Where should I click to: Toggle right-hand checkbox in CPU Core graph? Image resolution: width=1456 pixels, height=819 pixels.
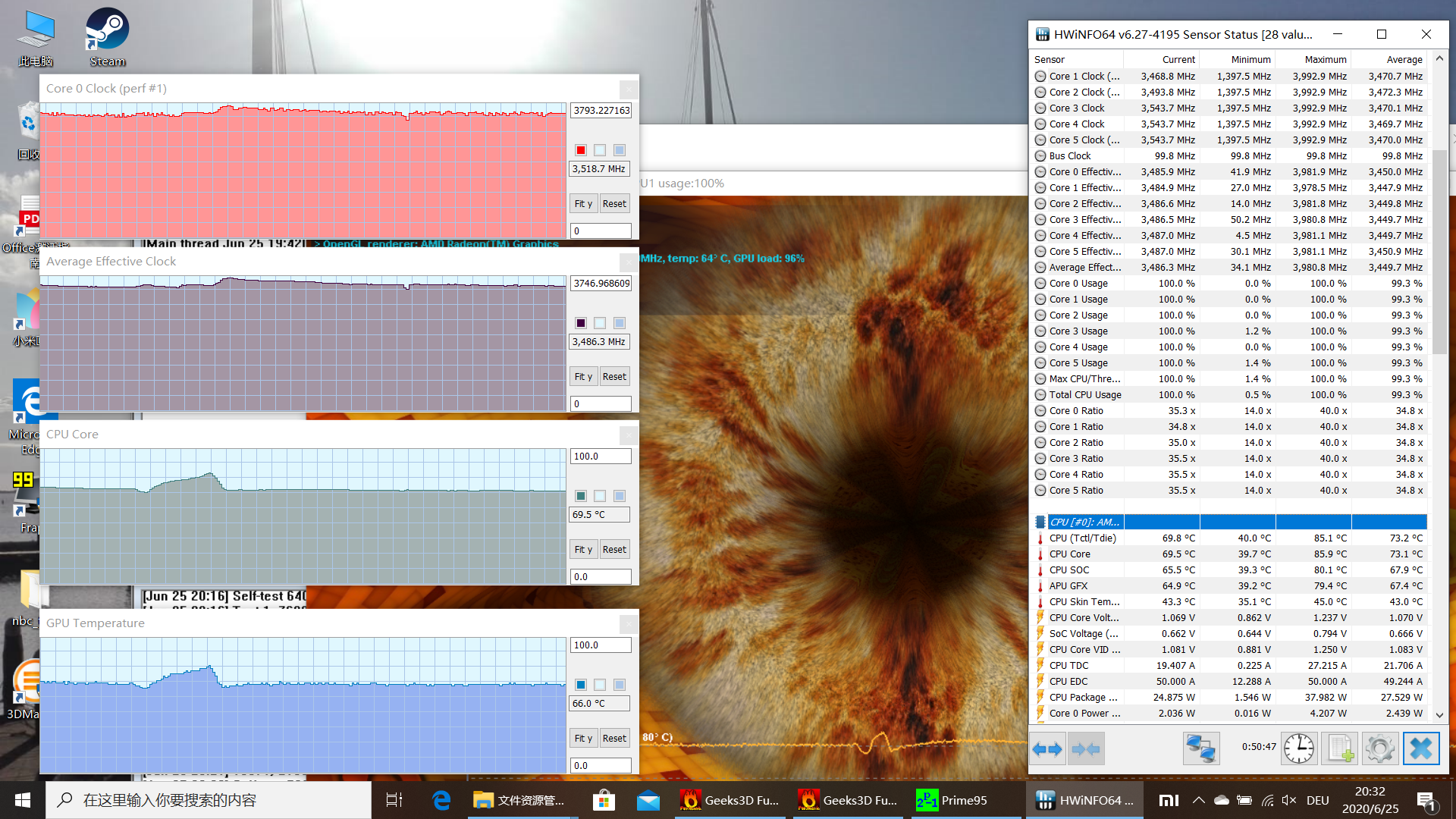point(620,496)
